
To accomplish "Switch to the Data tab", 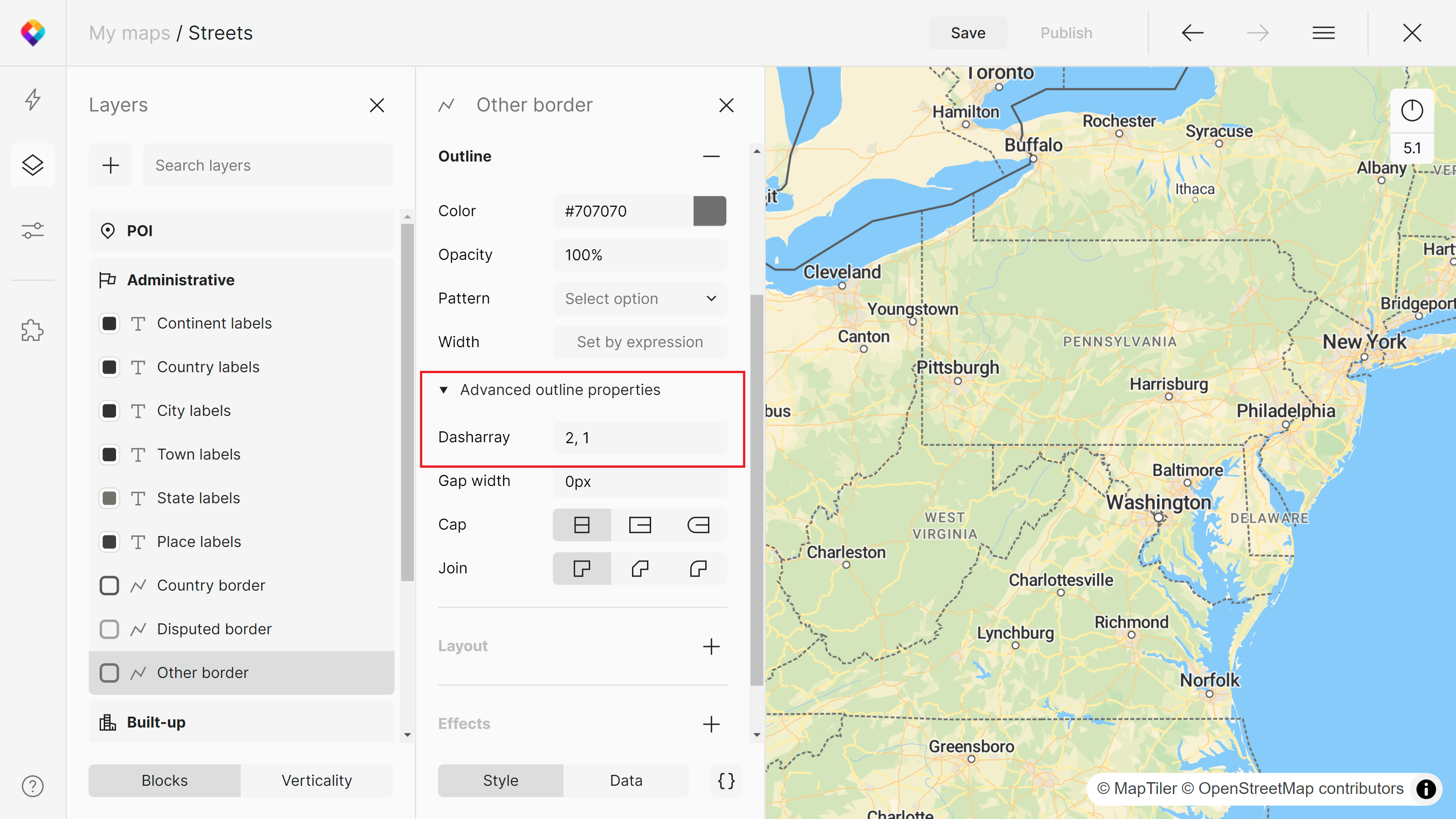I will (x=626, y=781).
